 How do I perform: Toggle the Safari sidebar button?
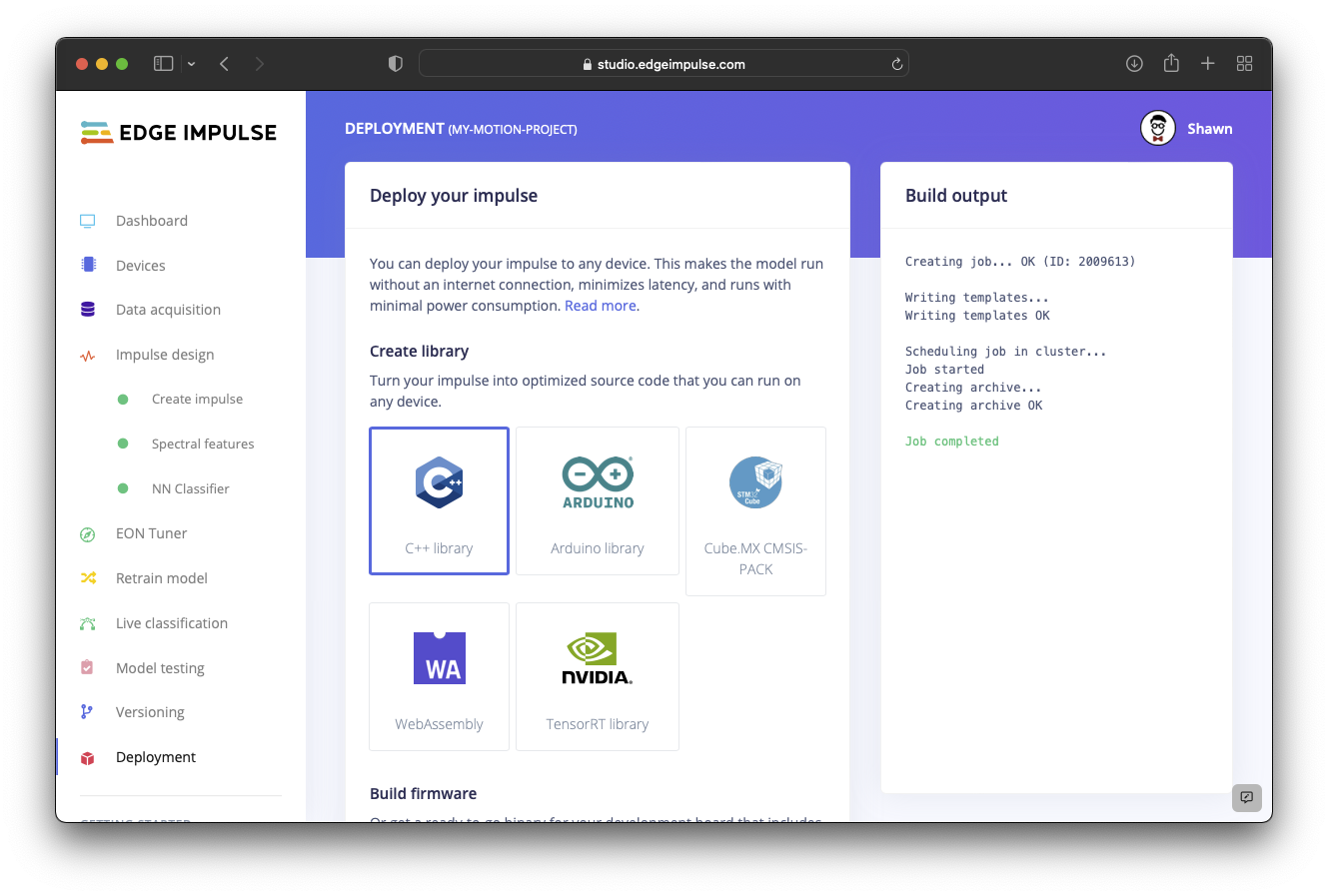pyautogui.click(x=164, y=64)
